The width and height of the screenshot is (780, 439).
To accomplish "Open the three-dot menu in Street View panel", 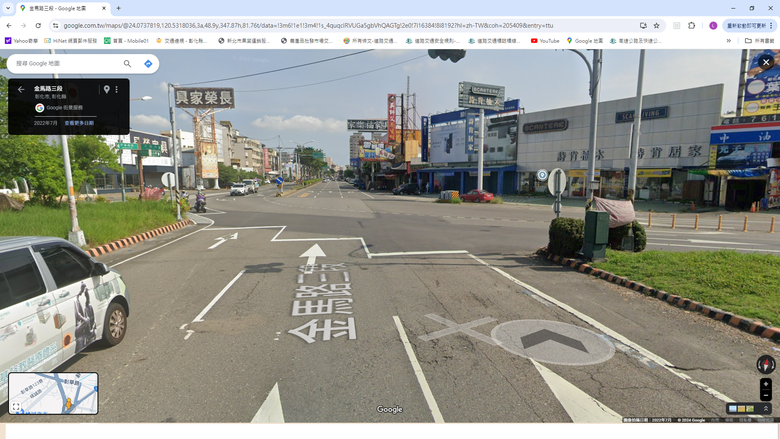I will coord(116,89).
